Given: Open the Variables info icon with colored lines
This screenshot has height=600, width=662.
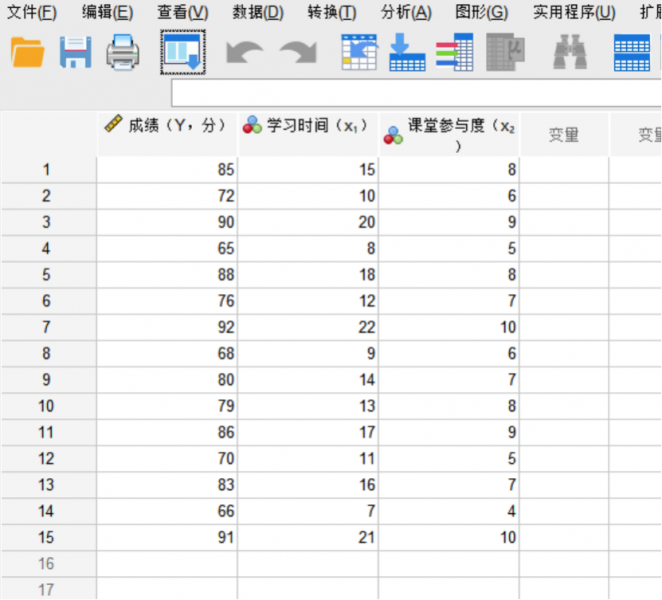Looking at the screenshot, I should pos(455,52).
